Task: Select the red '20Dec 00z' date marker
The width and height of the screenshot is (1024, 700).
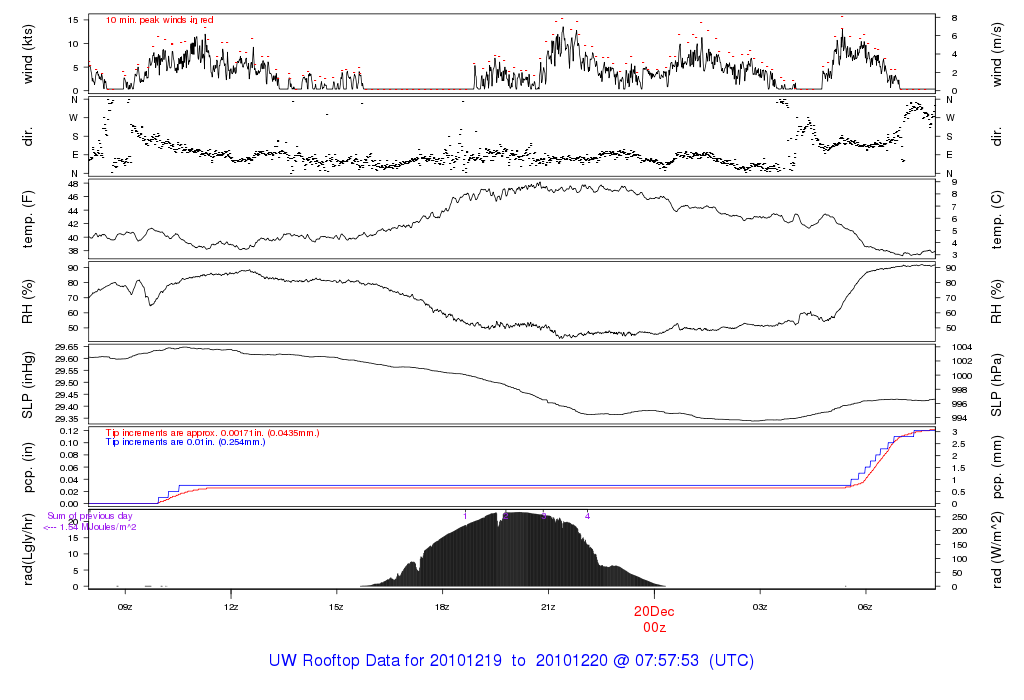Action: 654,619
